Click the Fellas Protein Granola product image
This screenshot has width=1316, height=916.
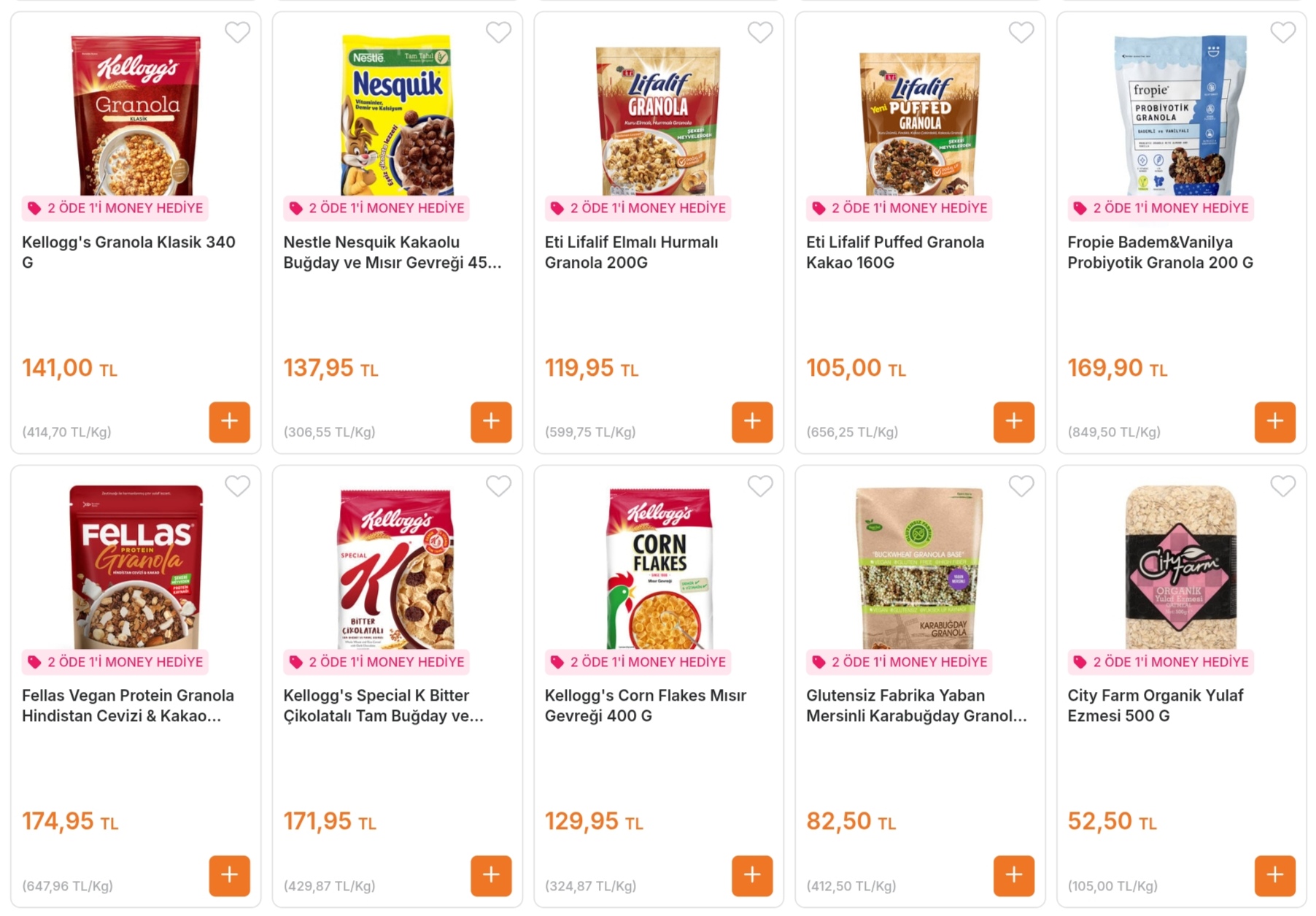click(136, 566)
